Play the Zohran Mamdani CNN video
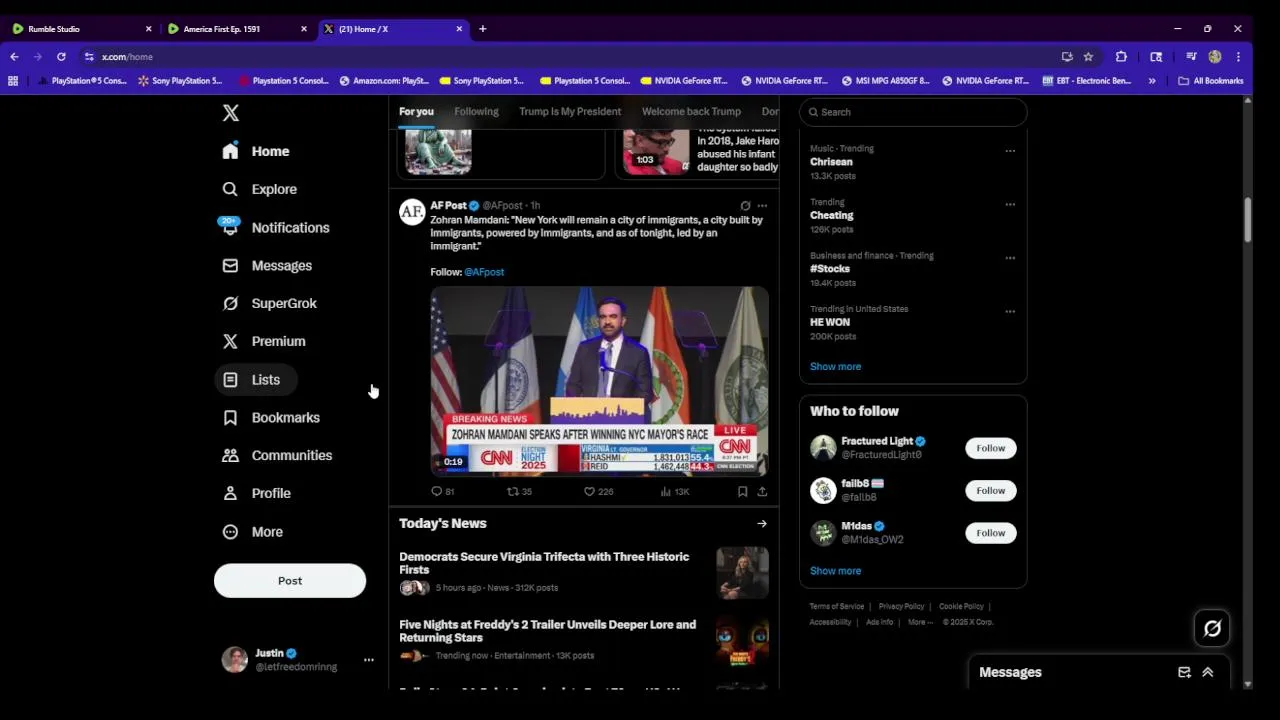Screen dimensions: 1280x720 599,381
